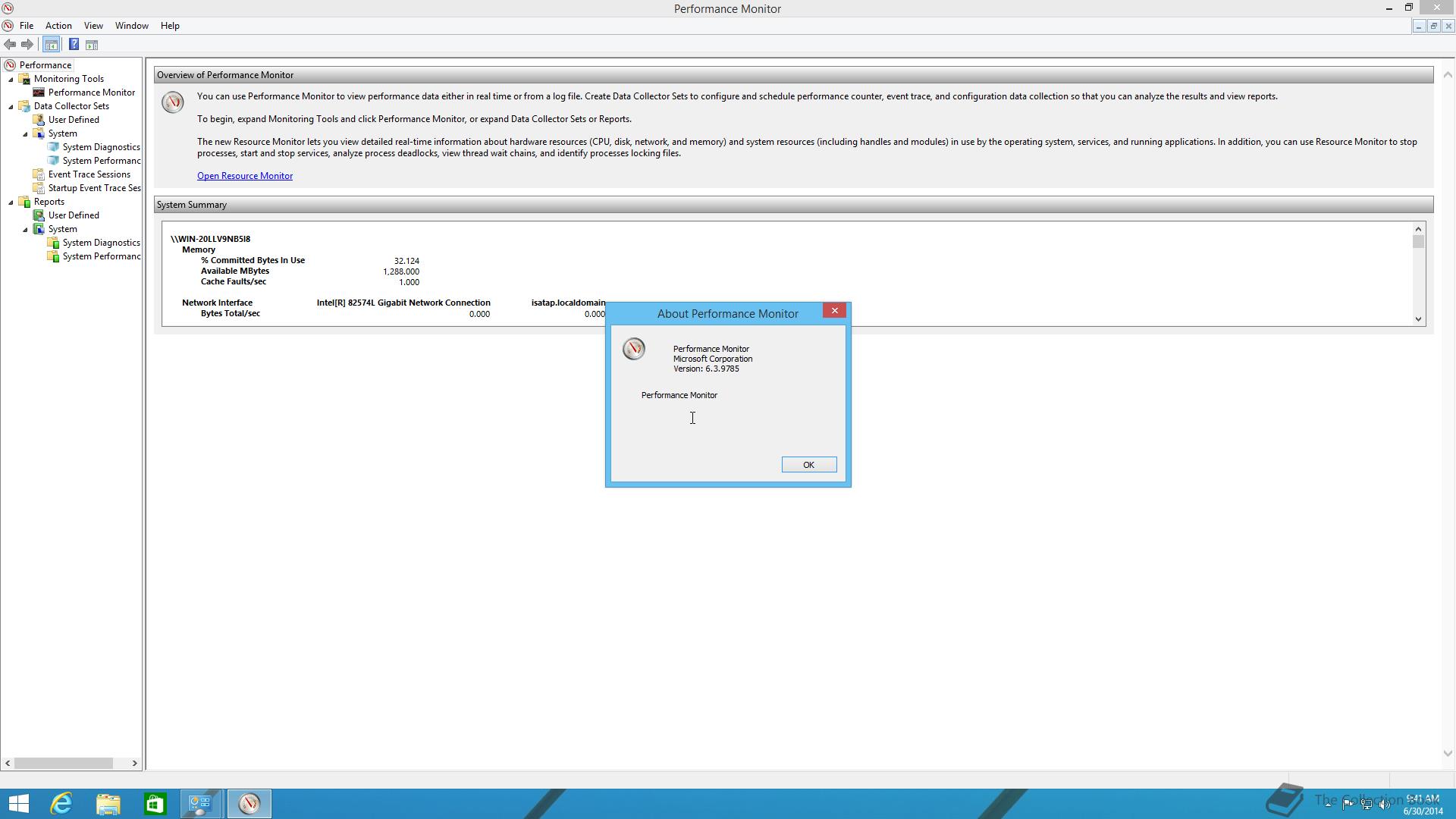Collapse the Data Collector Sets node
Screen dimensions: 1456x819
click(x=11, y=107)
